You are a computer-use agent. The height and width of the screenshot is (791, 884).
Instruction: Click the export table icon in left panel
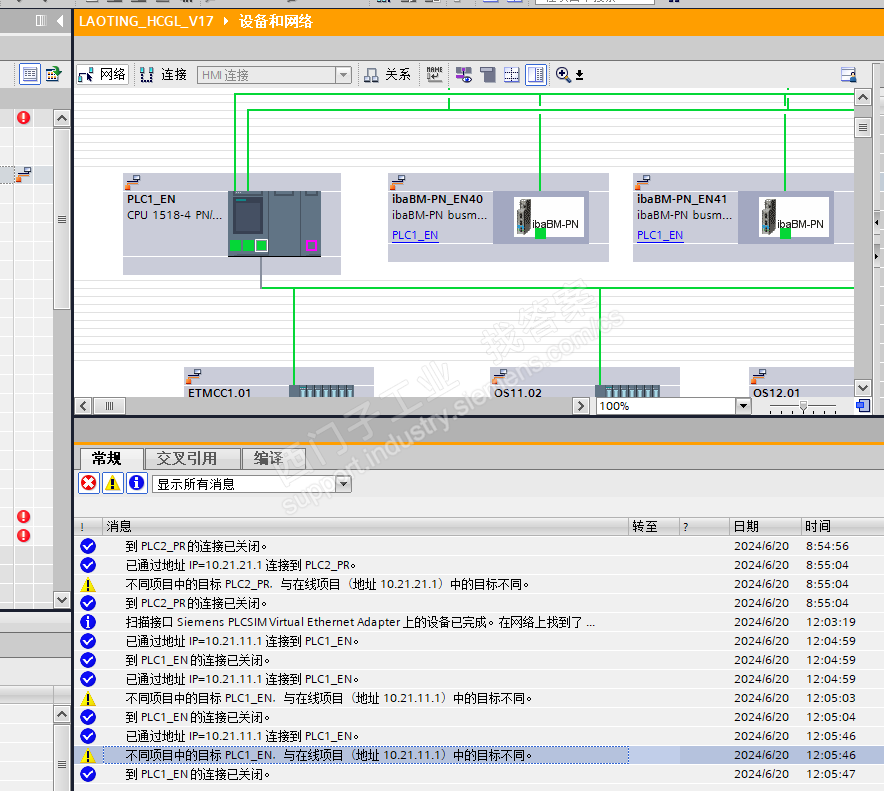click(54, 74)
